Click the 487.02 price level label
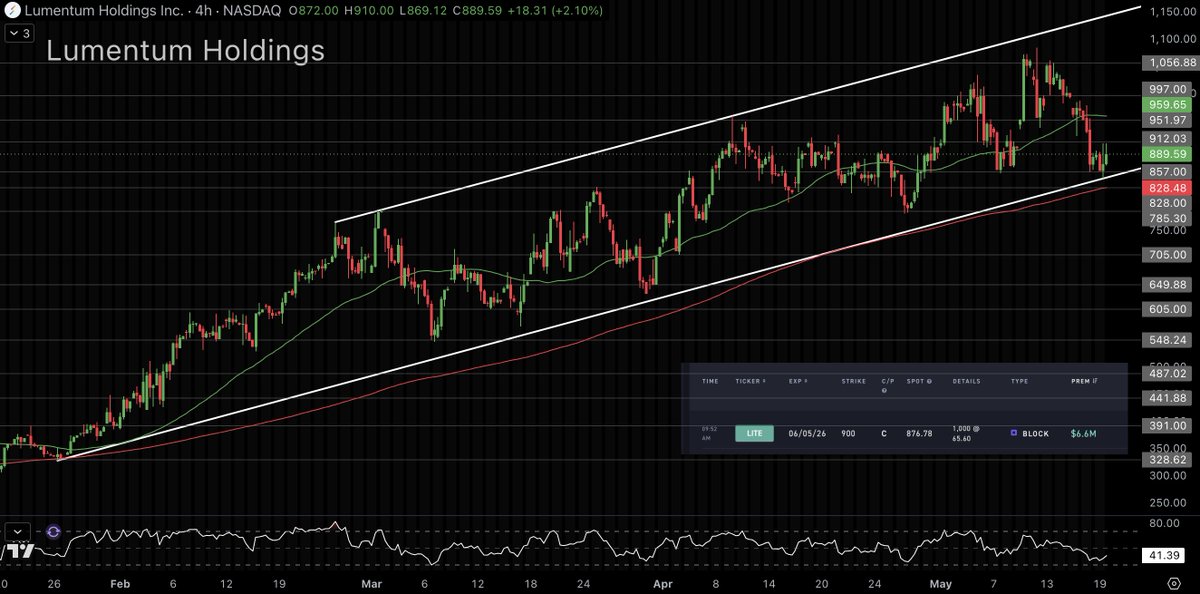The width and height of the screenshot is (1200, 594). 1167,373
